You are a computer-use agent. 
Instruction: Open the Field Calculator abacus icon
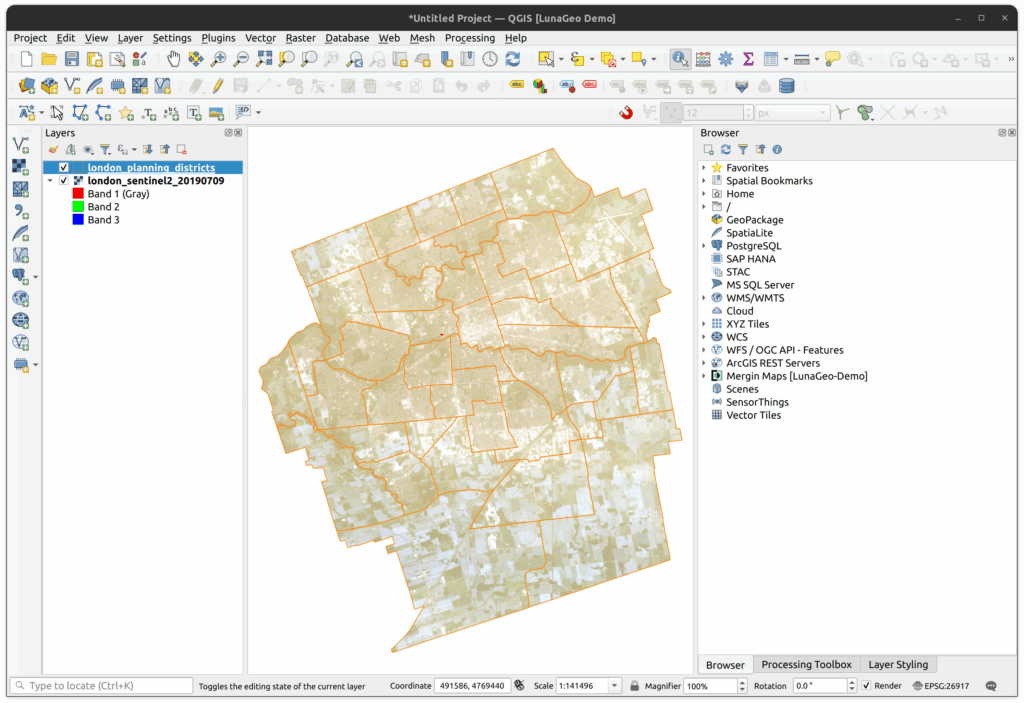click(703, 60)
